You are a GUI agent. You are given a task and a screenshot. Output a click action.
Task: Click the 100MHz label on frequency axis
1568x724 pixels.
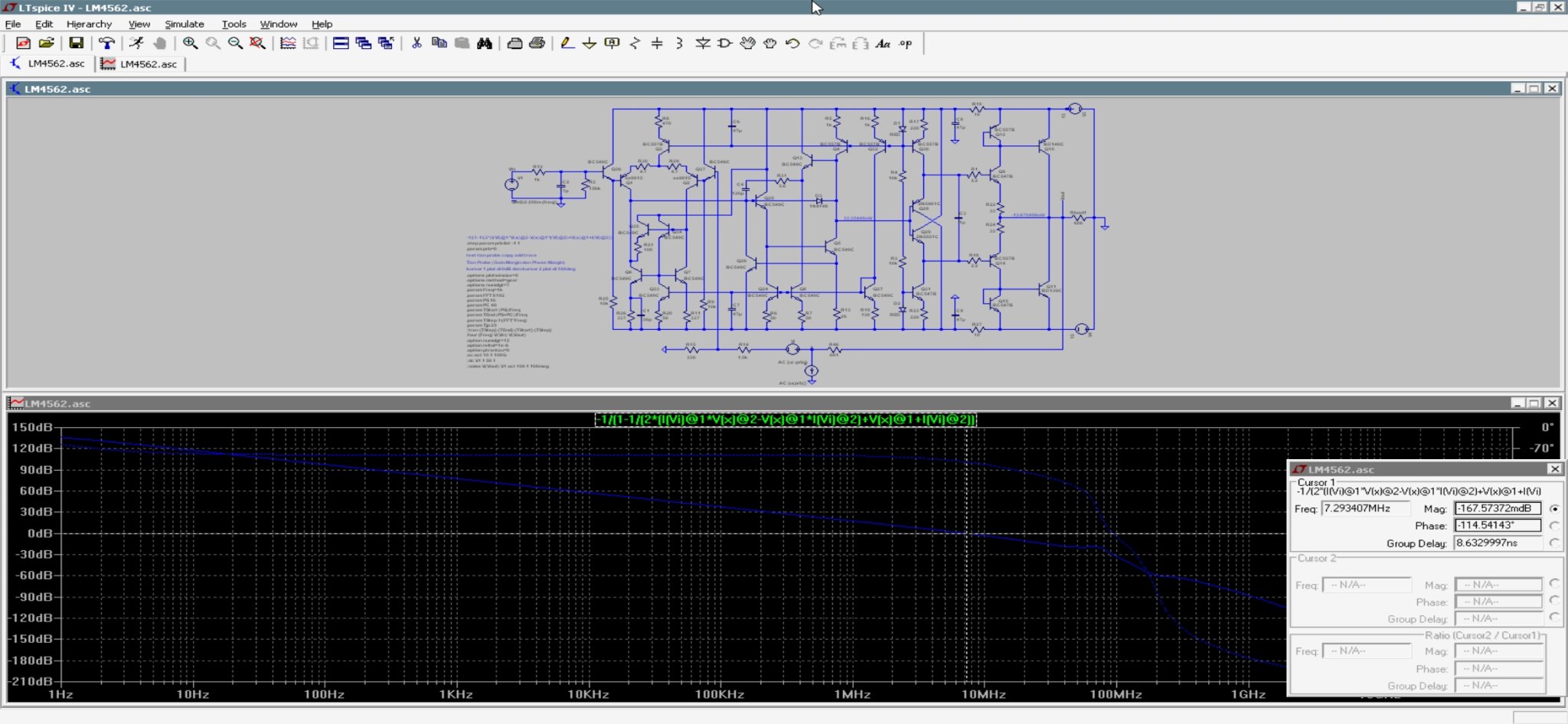[1116, 694]
